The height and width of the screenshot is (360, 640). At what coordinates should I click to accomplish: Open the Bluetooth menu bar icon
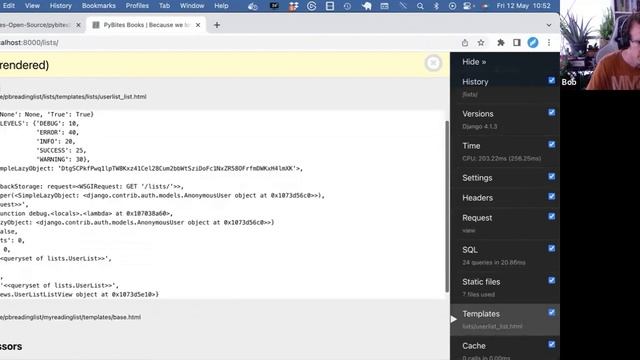tap(436, 6)
